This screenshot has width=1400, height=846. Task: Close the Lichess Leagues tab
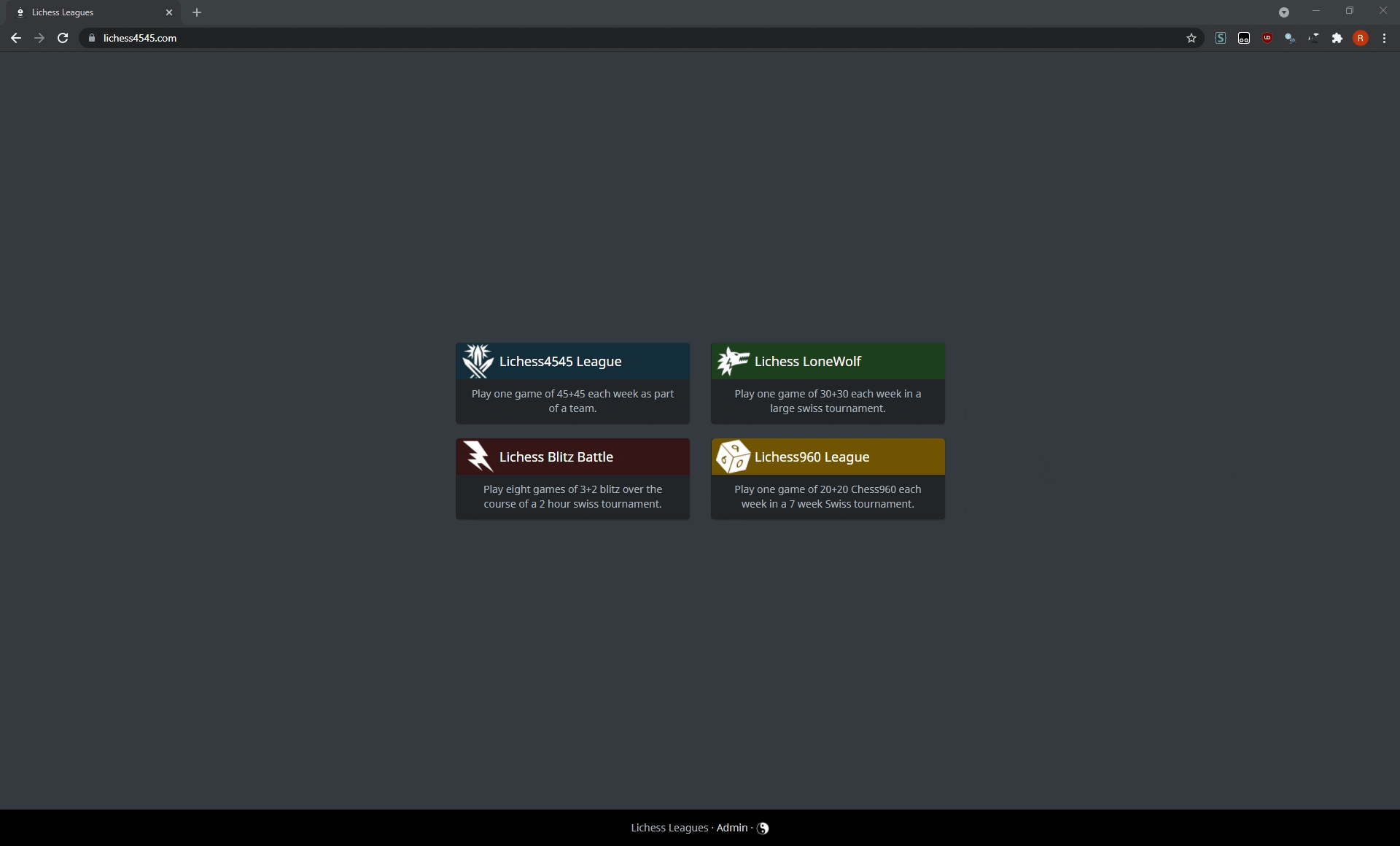coord(169,12)
